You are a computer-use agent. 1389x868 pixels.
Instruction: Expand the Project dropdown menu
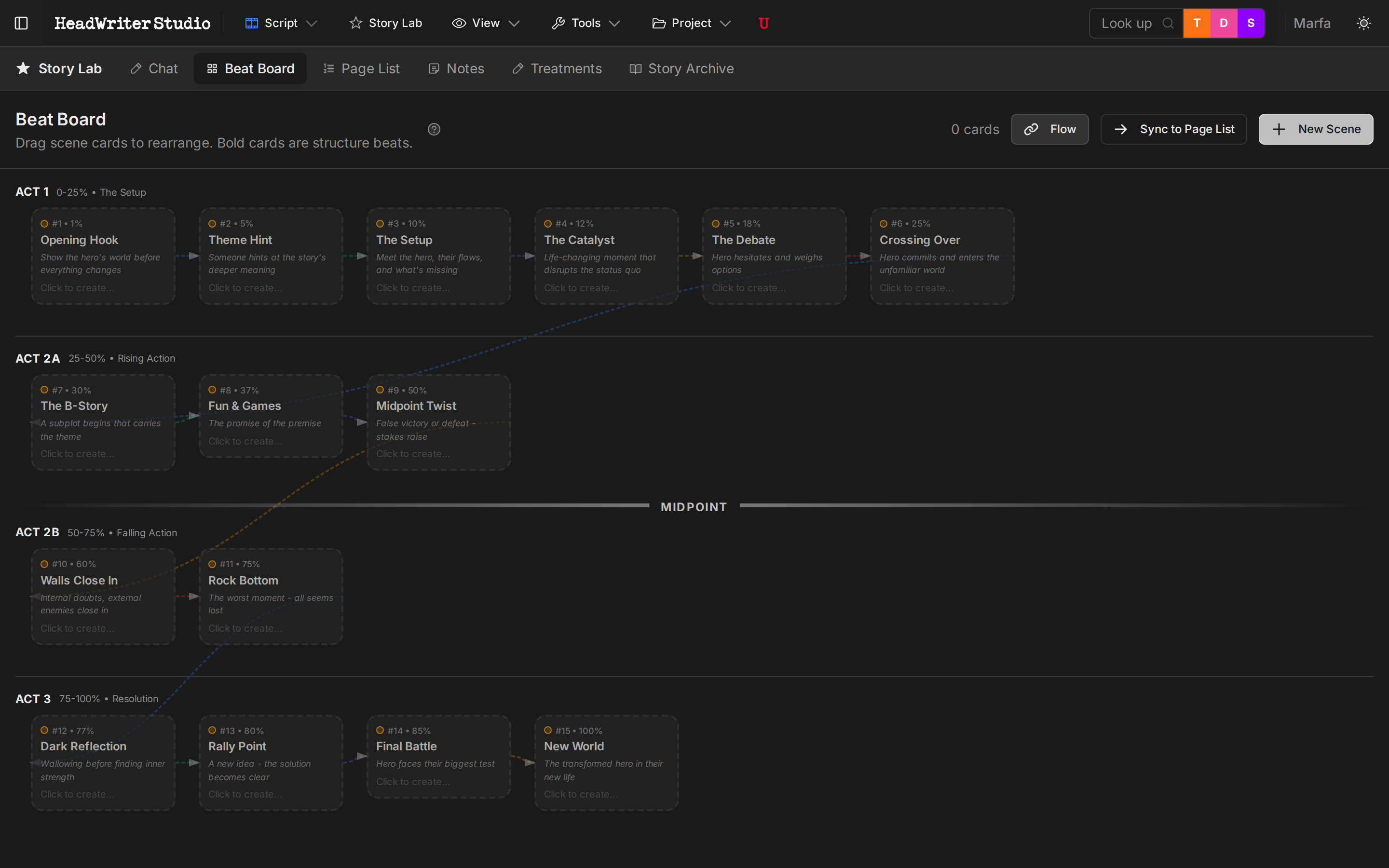click(x=691, y=23)
